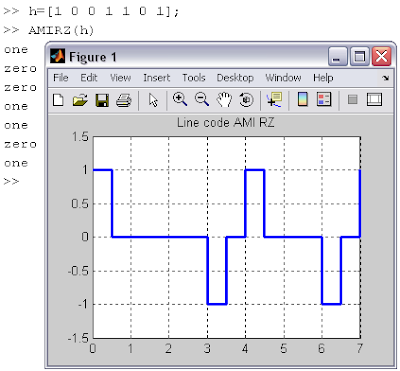400x371 pixels.
Task: Close the Figure 1 window
Action: pyautogui.click(x=381, y=56)
